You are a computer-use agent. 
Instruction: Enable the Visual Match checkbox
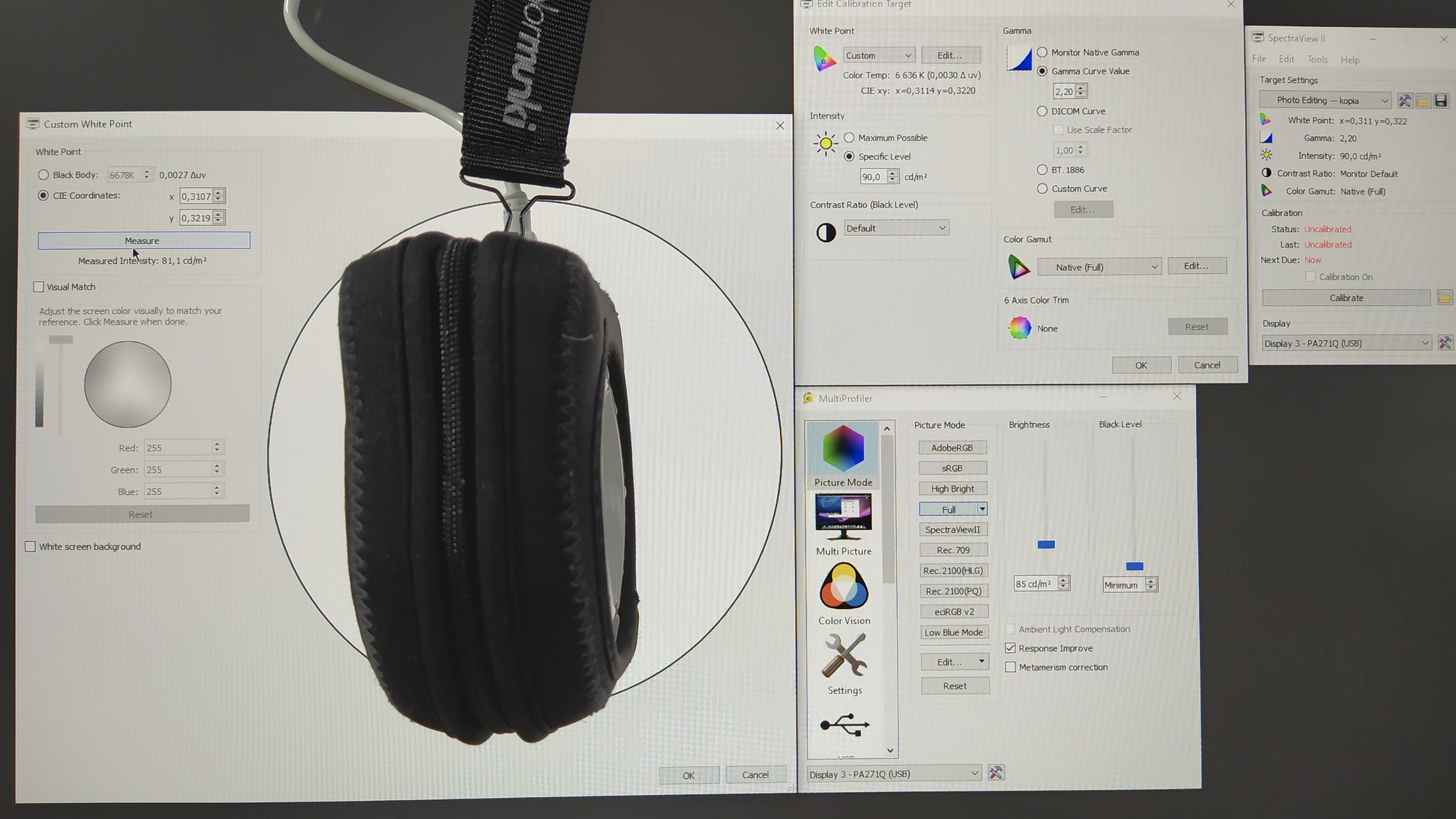click(39, 287)
